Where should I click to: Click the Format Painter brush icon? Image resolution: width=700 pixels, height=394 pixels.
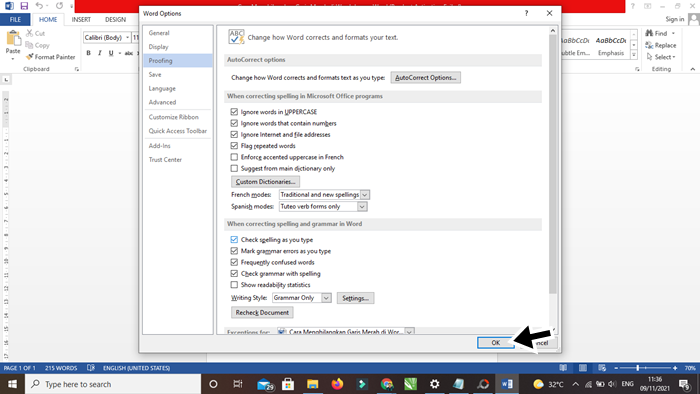click(x=29, y=57)
